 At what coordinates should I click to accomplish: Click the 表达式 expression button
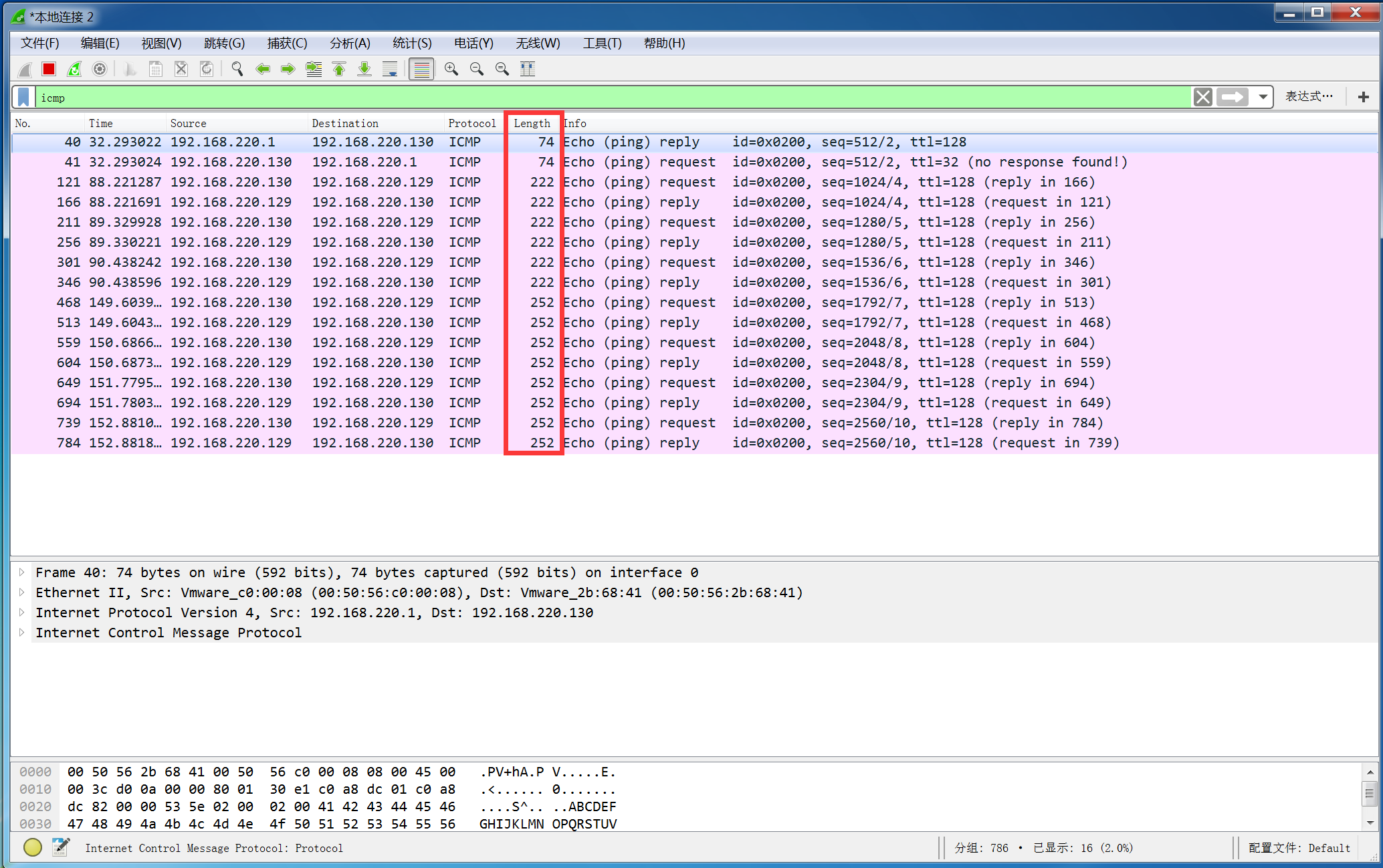(x=1309, y=97)
